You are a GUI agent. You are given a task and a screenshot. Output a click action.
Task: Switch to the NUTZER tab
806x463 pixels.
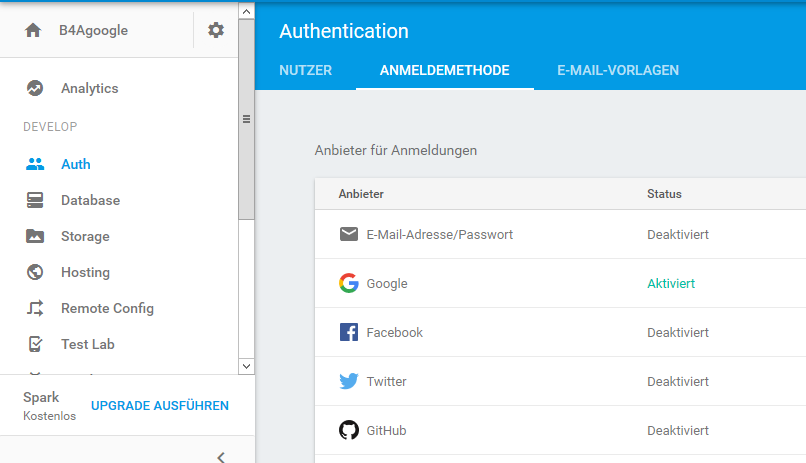click(x=305, y=70)
